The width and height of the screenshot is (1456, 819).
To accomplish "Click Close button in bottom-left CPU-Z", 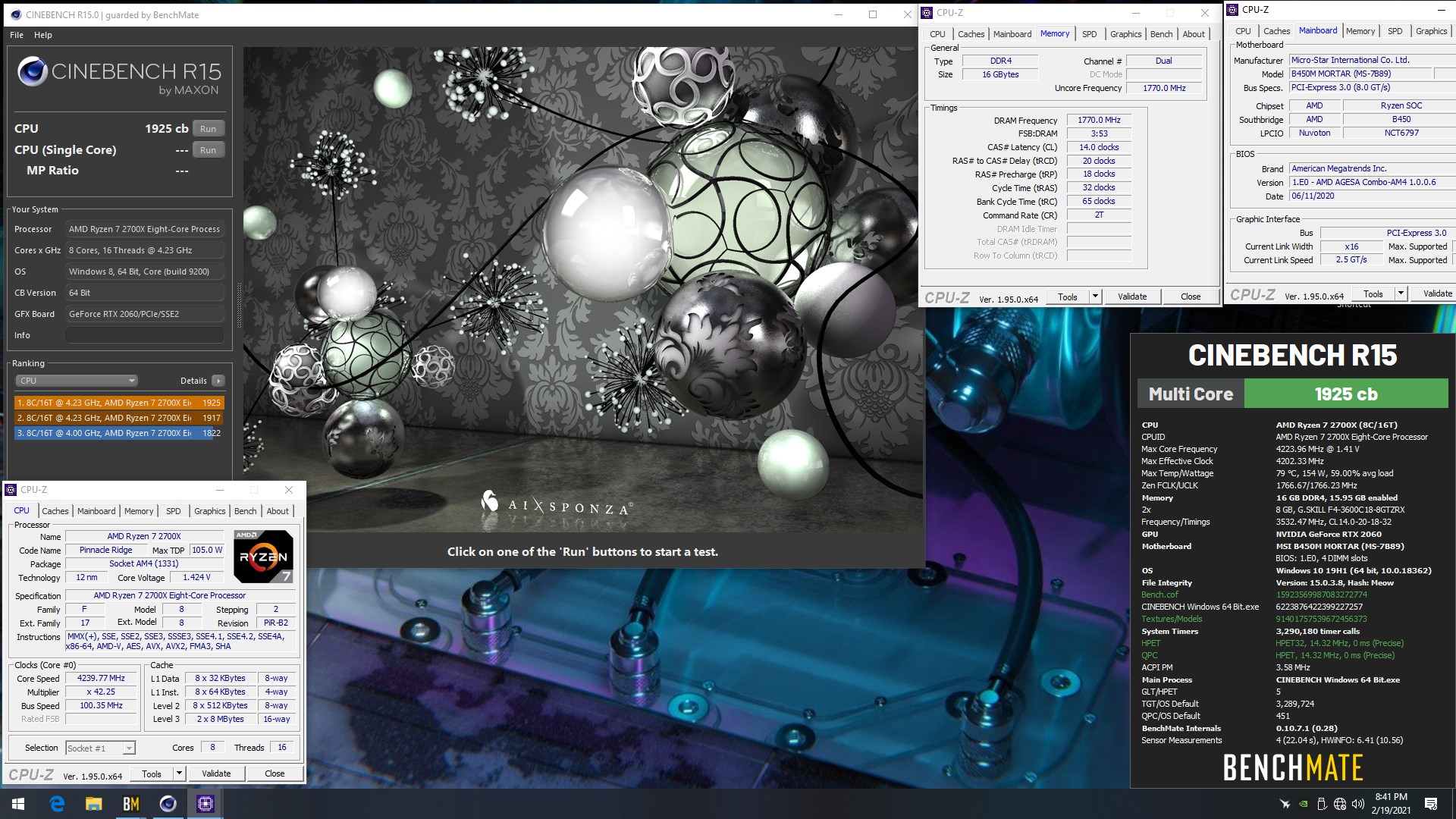I will [x=275, y=774].
